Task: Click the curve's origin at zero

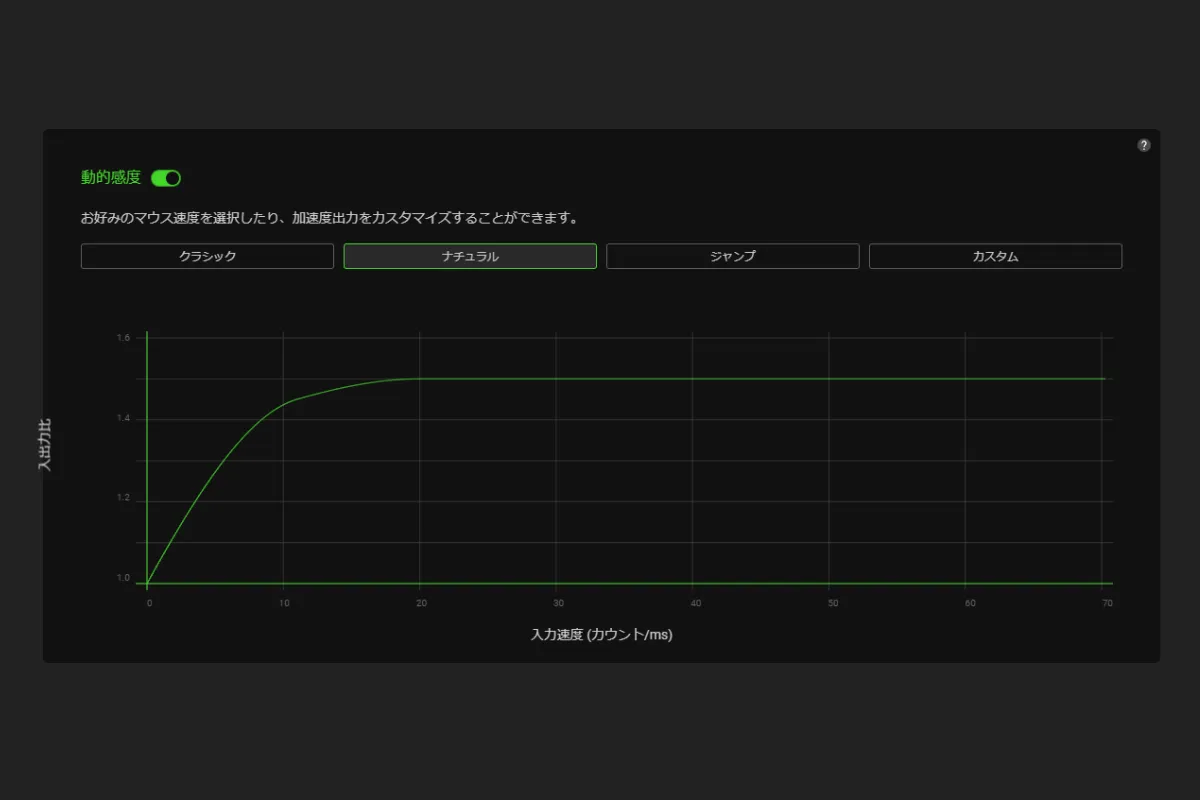Action: pyautogui.click(x=148, y=583)
